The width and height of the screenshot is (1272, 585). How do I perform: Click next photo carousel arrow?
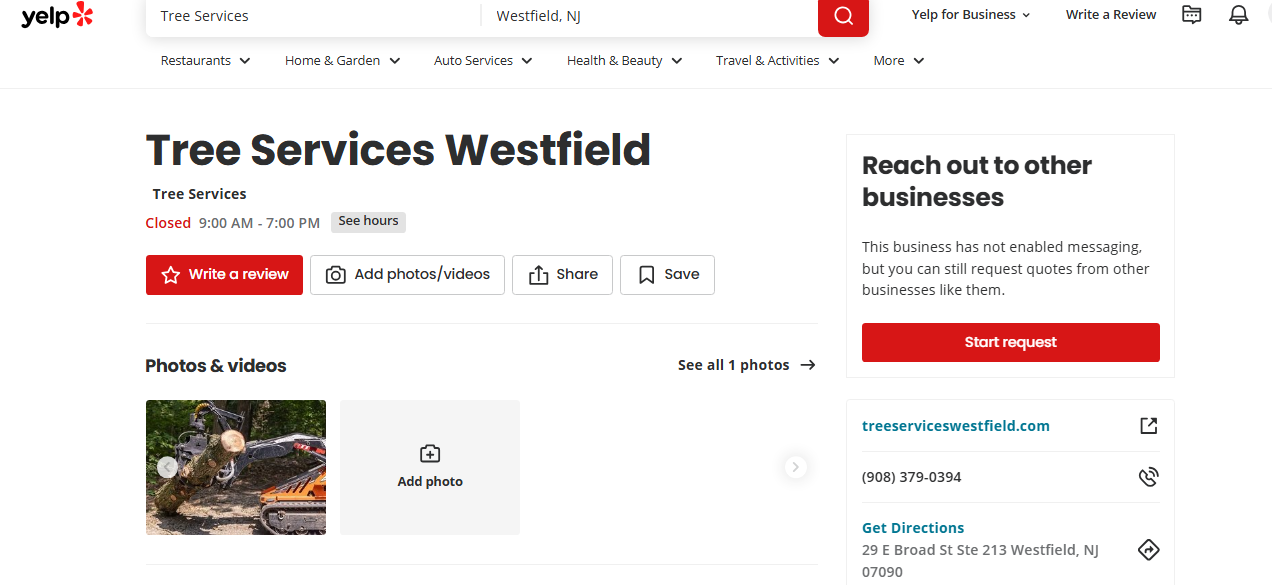click(796, 467)
